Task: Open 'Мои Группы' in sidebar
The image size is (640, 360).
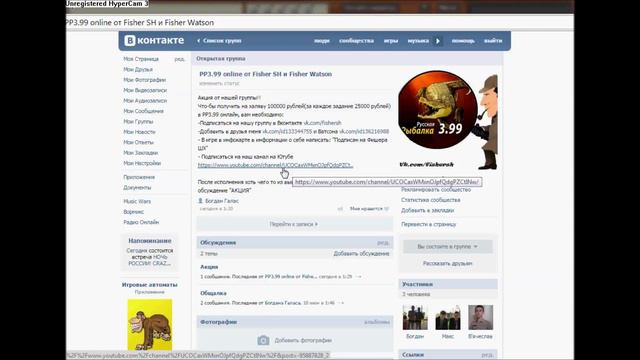Action: tap(138, 122)
